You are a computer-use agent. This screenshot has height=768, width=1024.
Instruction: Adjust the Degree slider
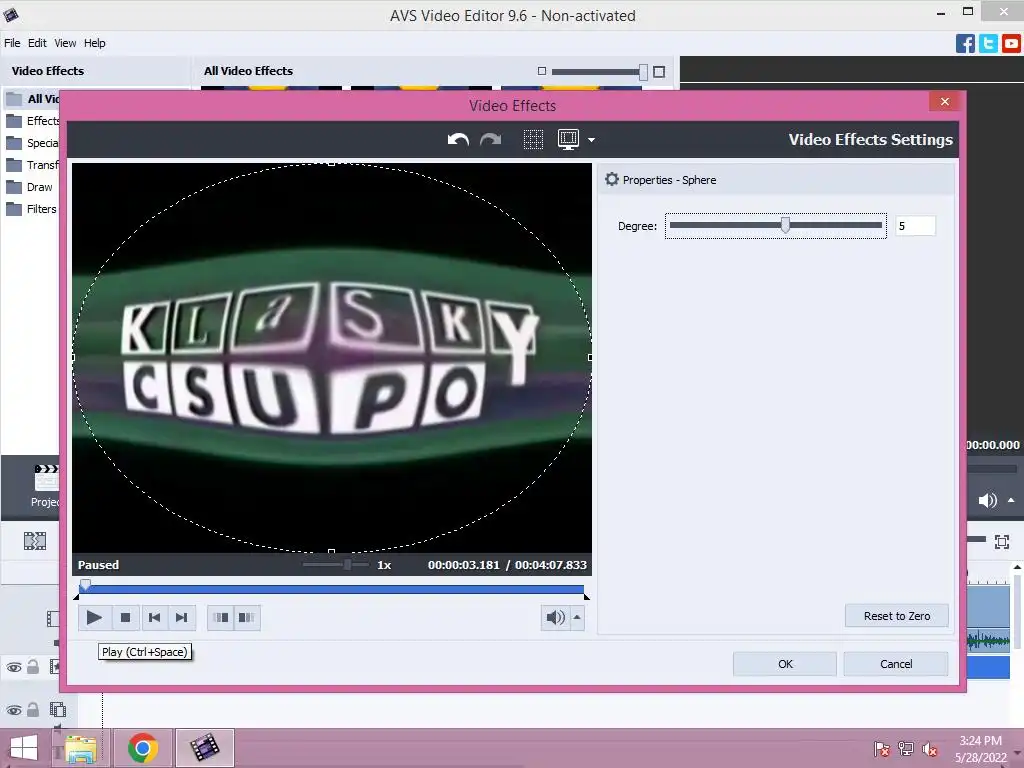(776, 226)
